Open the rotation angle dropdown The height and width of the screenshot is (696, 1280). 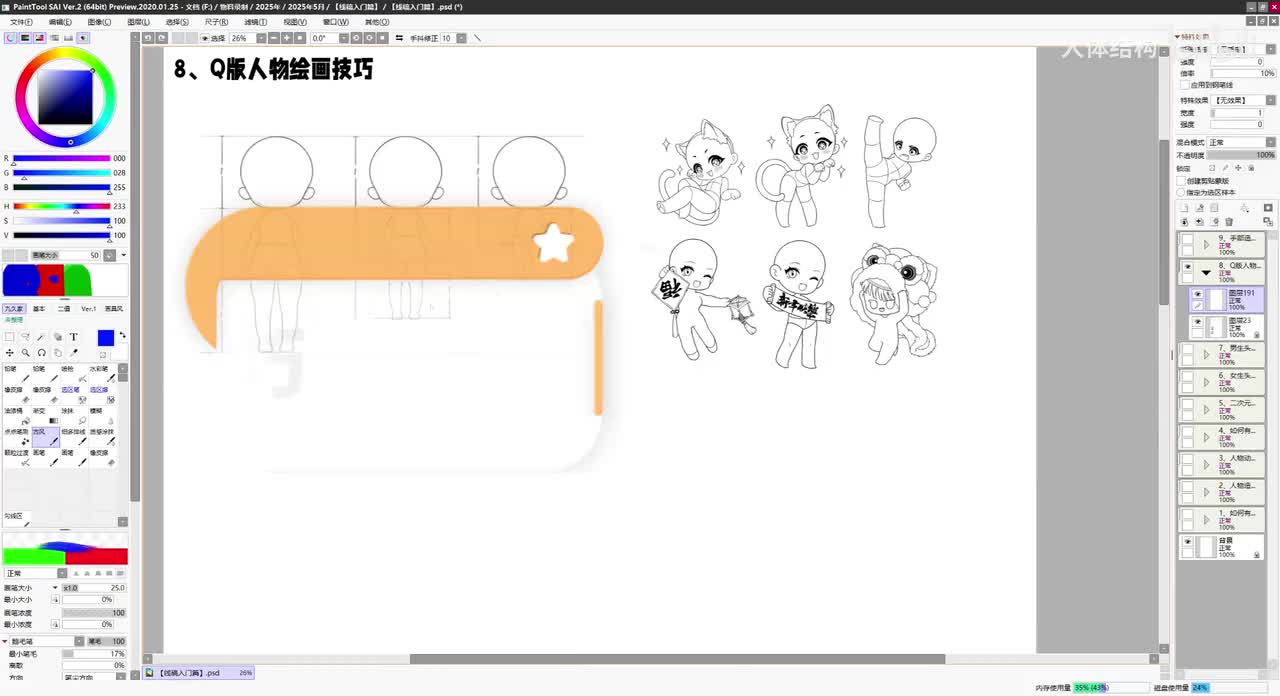tap(344, 38)
